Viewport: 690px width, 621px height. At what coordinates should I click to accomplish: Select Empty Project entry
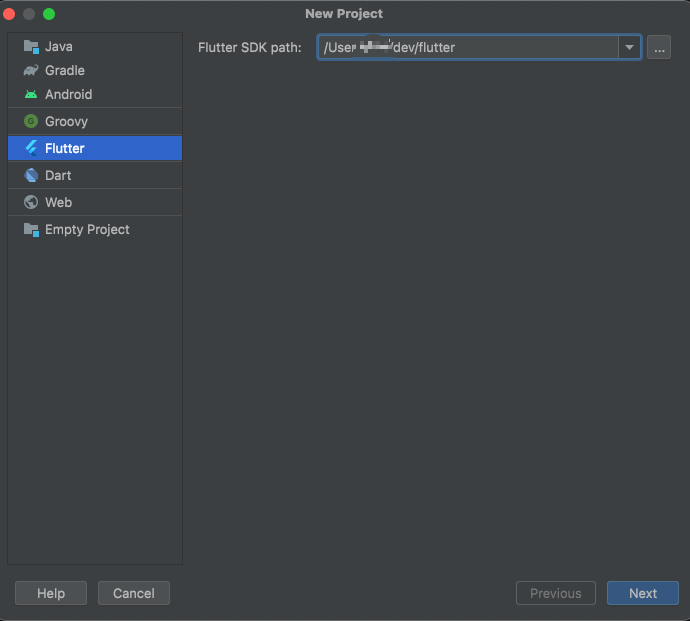(95, 230)
